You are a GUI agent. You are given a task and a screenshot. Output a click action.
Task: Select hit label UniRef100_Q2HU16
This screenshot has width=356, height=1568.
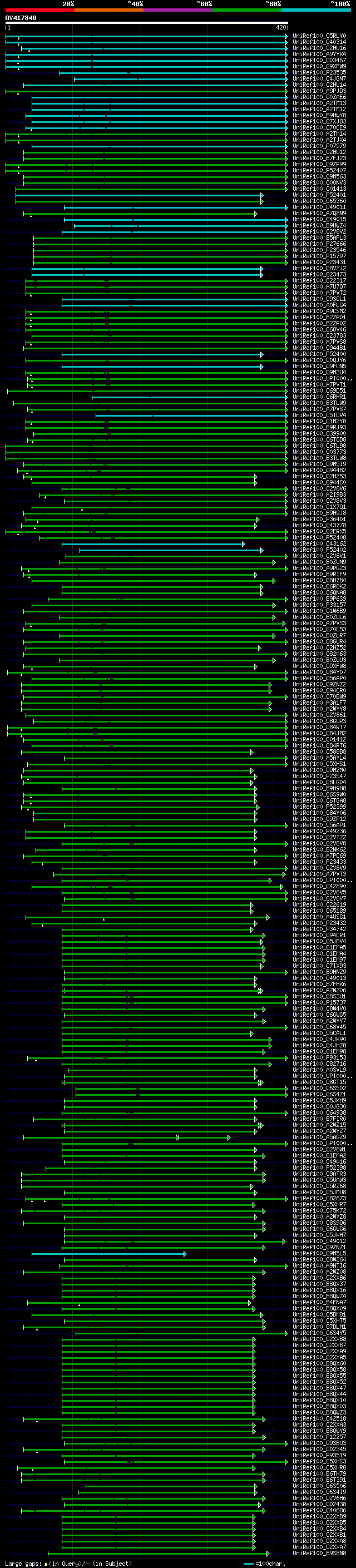coord(319,48)
